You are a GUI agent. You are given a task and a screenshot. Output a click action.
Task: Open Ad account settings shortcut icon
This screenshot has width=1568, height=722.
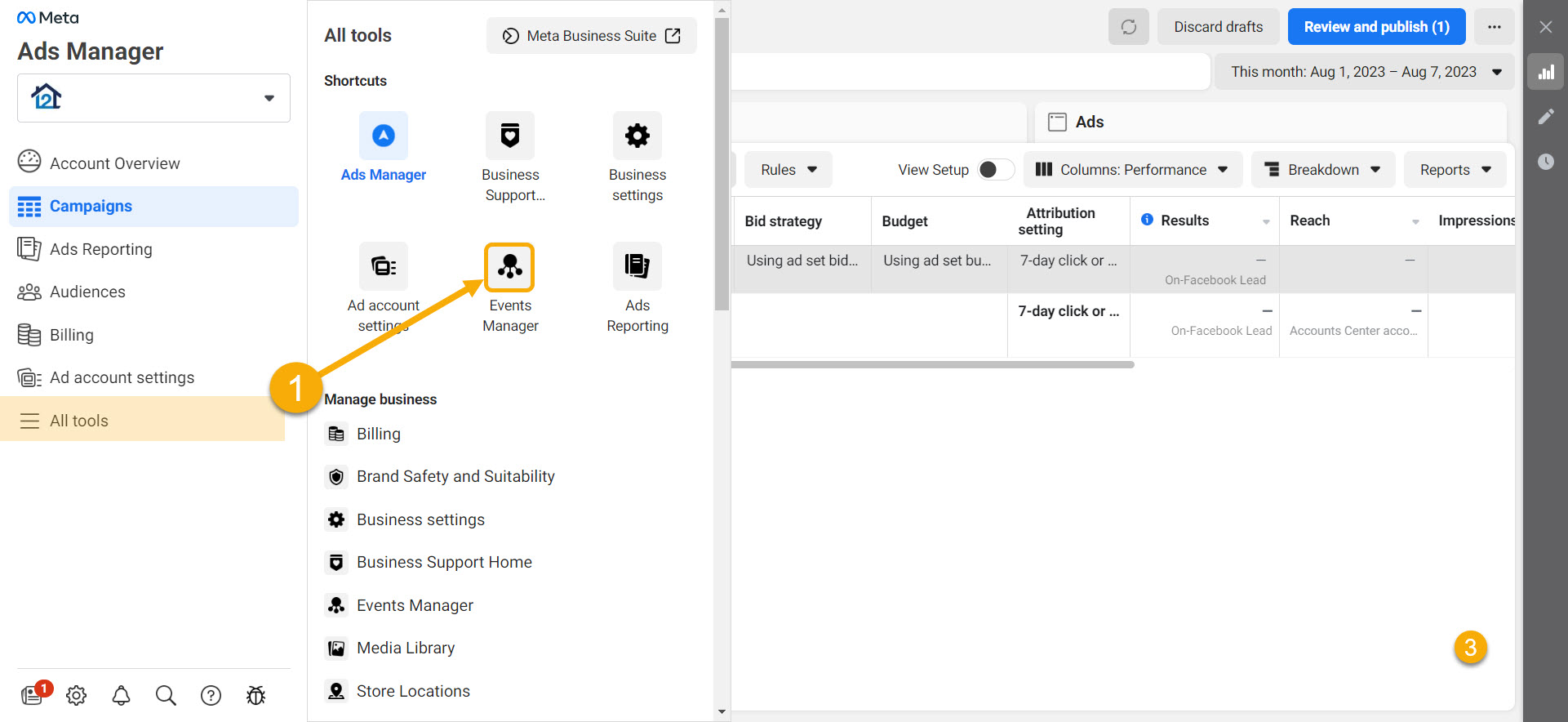click(x=384, y=266)
